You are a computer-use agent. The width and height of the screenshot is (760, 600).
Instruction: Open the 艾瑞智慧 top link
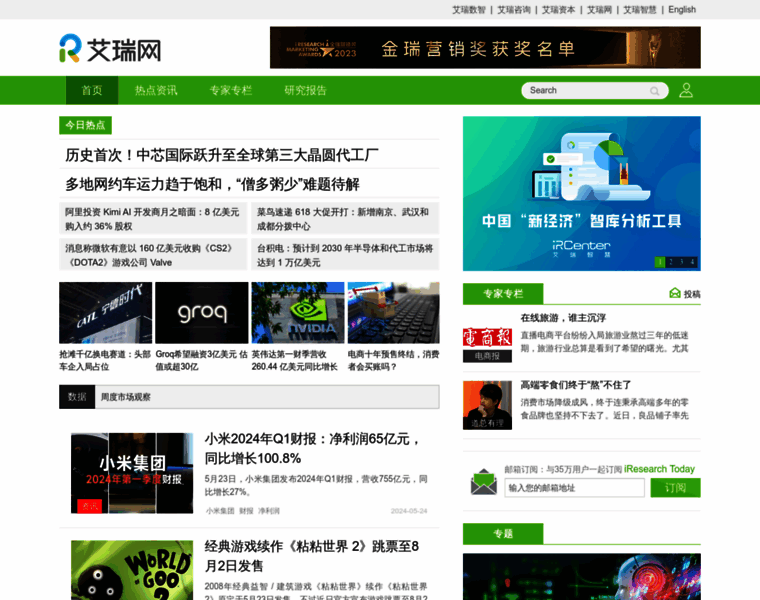pyautogui.click(x=640, y=10)
